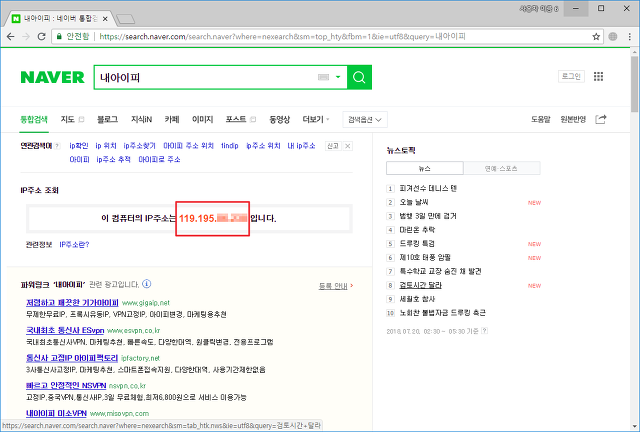Open the Naver services grid menu icon
The height and width of the screenshot is (432, 640).
pyautogui.click(x=598, y=76)
